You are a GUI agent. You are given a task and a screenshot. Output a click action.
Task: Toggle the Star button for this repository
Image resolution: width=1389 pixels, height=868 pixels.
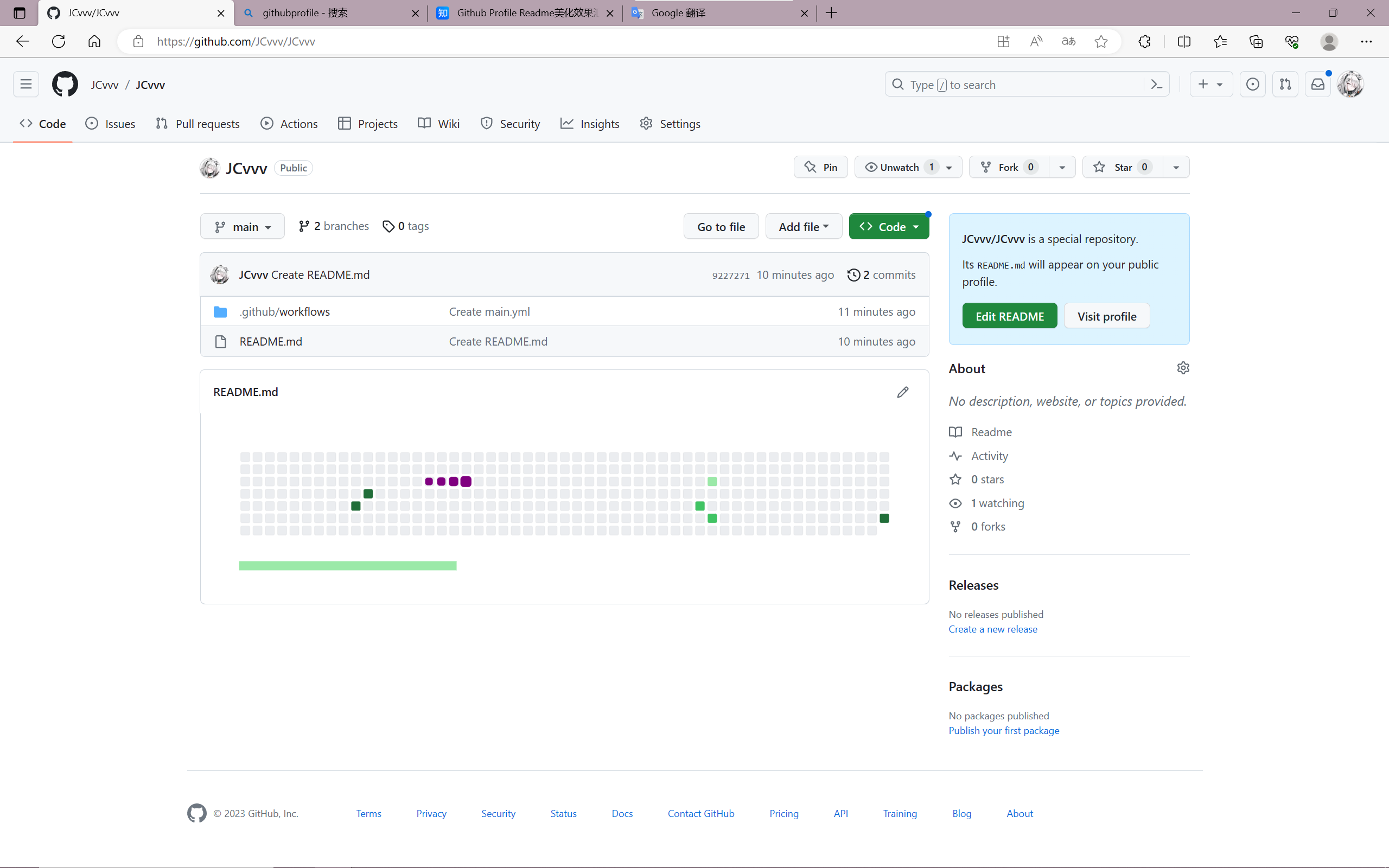pos(1122,167)
